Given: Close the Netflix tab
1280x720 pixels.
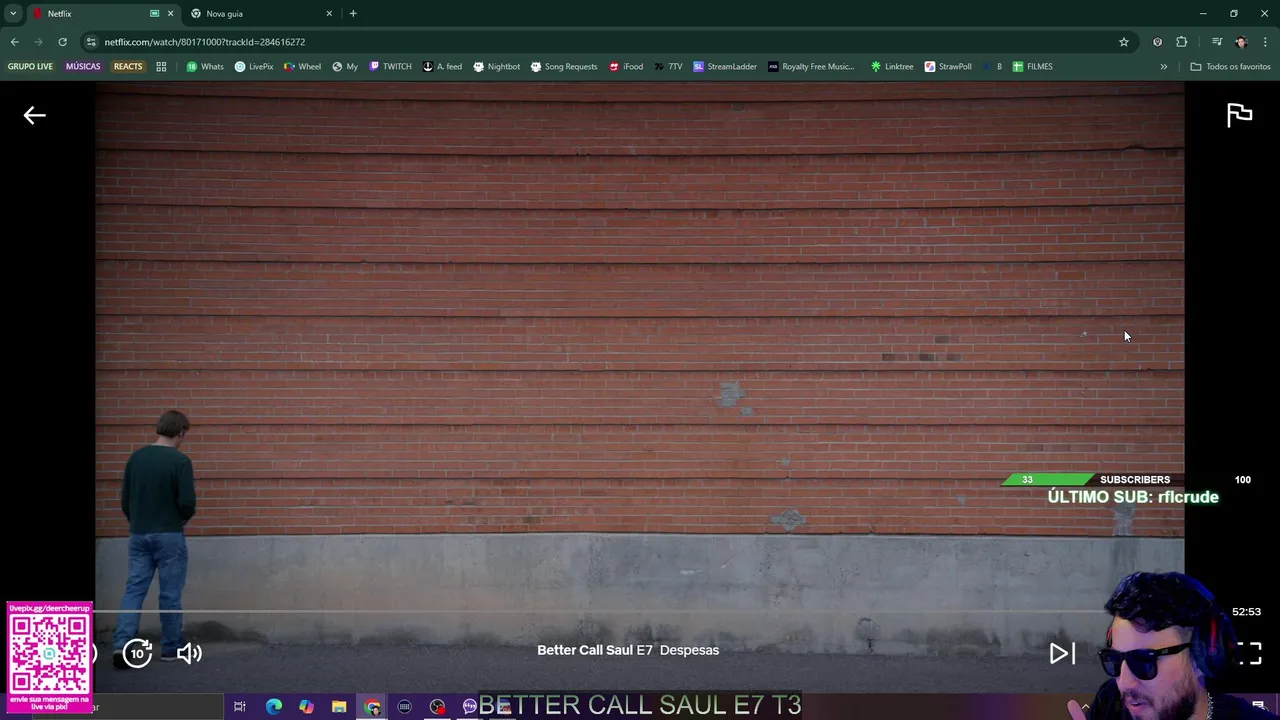Looking at the screenshot, I should [171, 14].
